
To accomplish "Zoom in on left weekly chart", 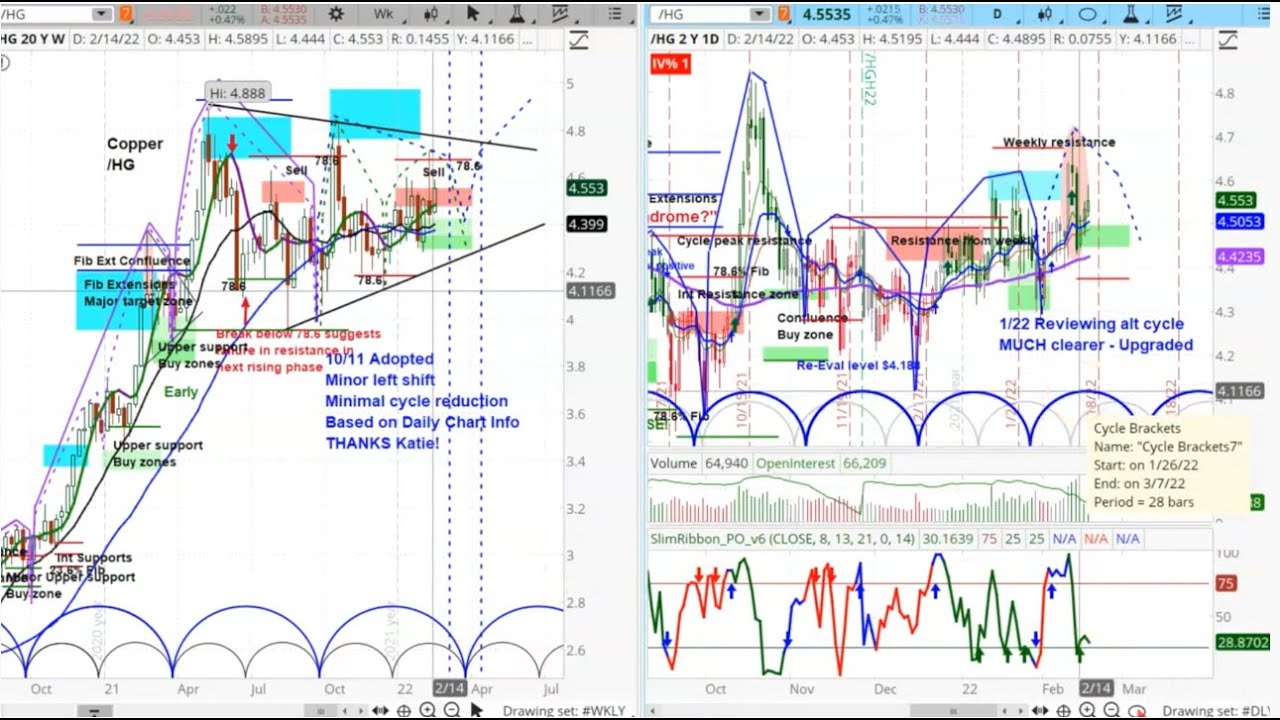I will click(x=428, y=710).
